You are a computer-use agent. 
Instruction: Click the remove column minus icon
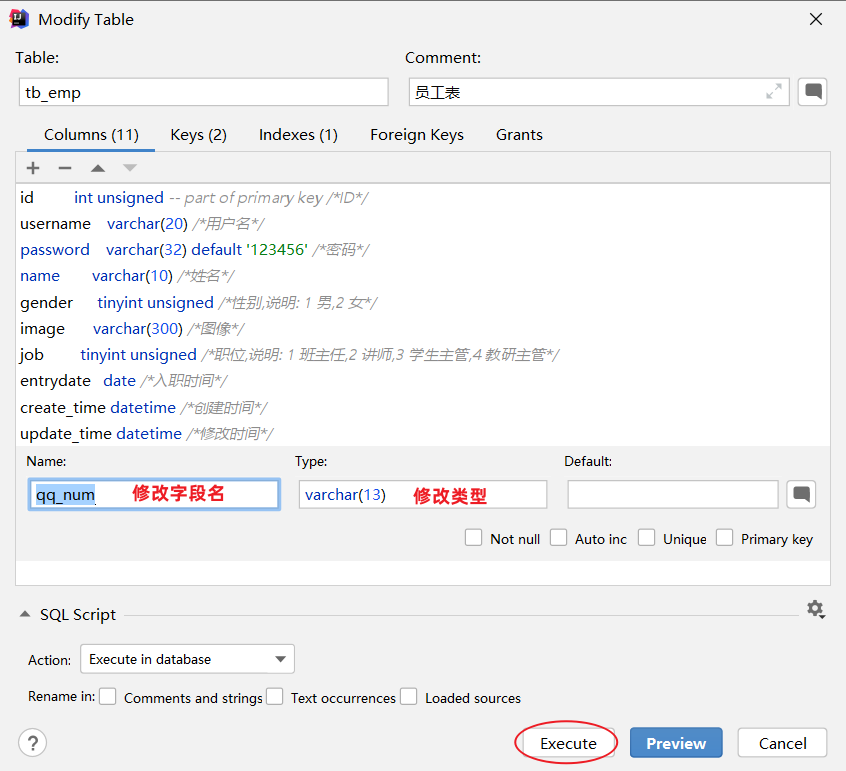coord(65,168)
